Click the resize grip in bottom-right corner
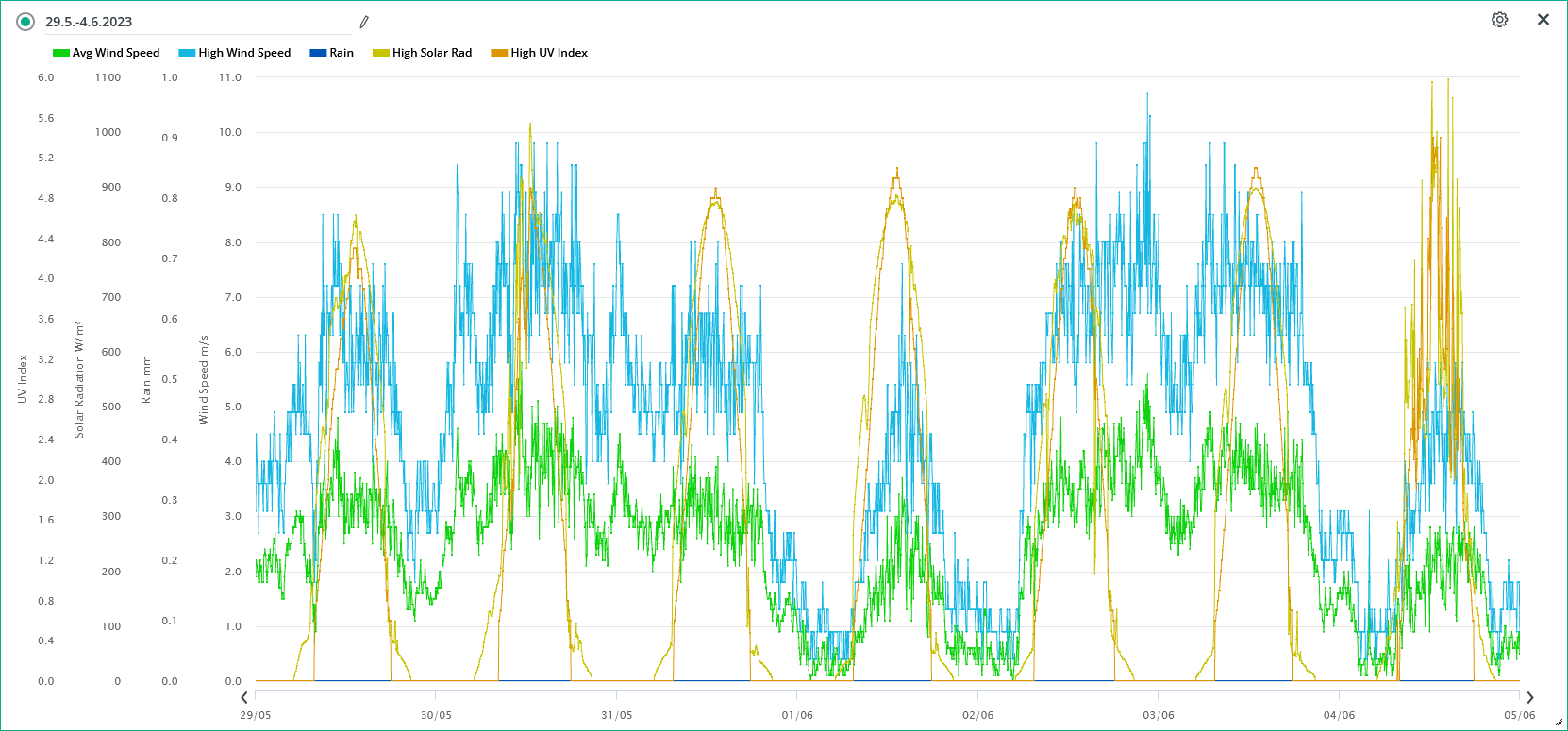This screenshot has height=731, width=1568. pyautogui.click(x=1559, y=723)
